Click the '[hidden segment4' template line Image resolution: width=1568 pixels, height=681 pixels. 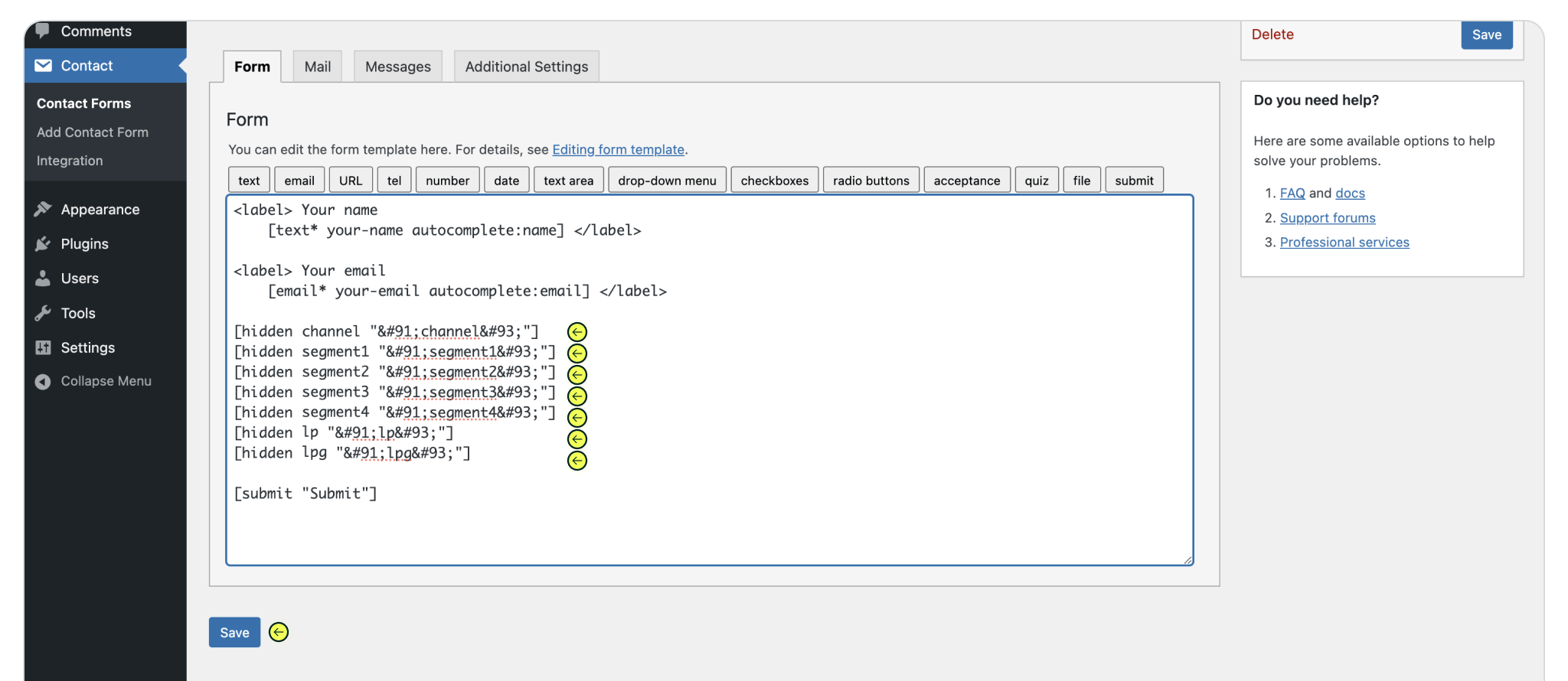395,412
